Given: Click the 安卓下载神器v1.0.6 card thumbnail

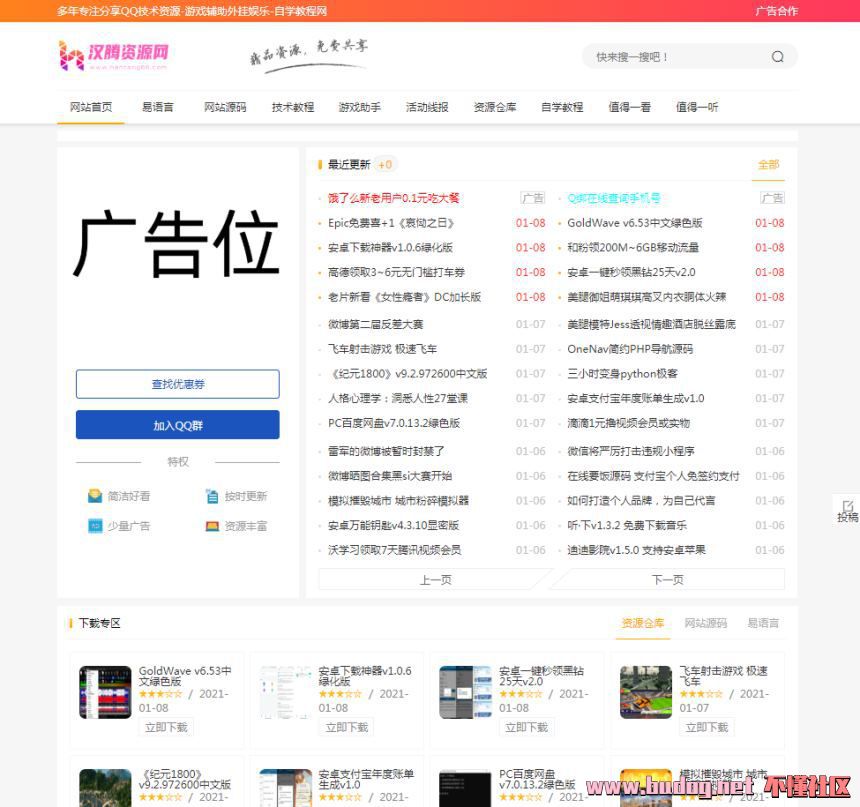Looking at the screenshot, I should tap(285, 692).
